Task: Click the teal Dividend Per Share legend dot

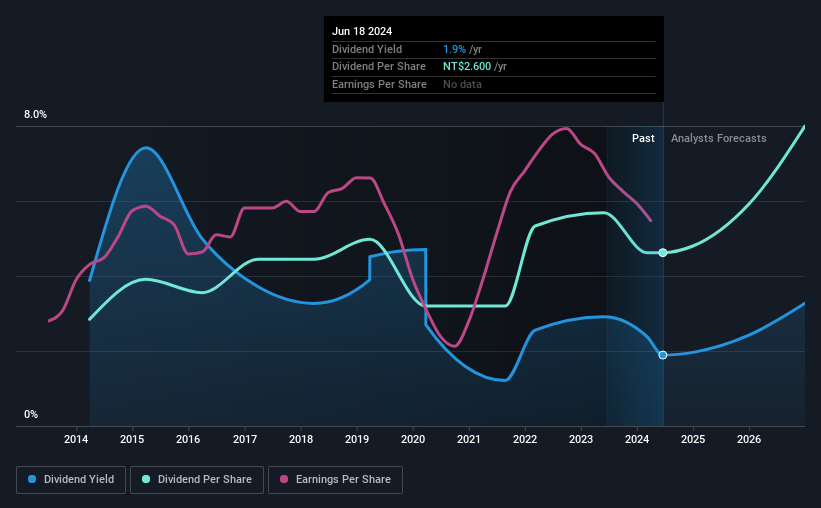Action: 146,479
